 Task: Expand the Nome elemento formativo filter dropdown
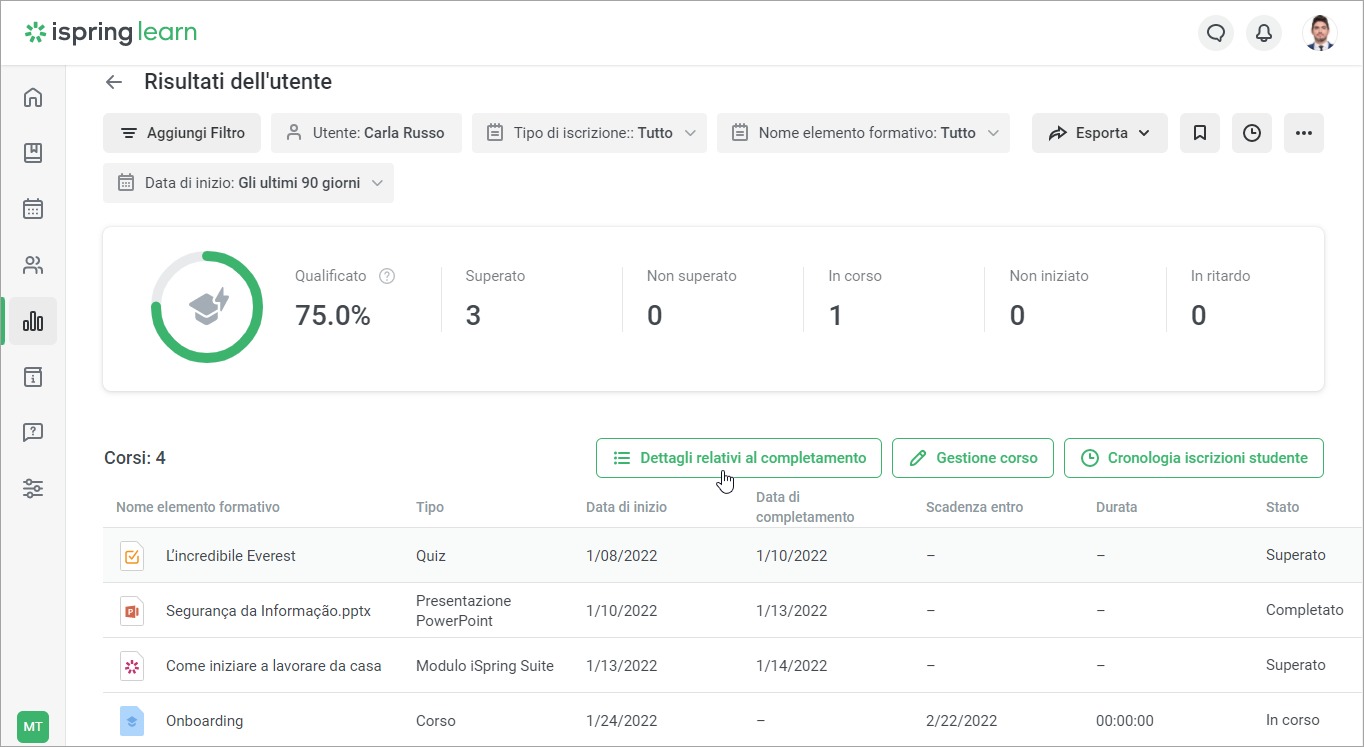(x=862, y=133)
